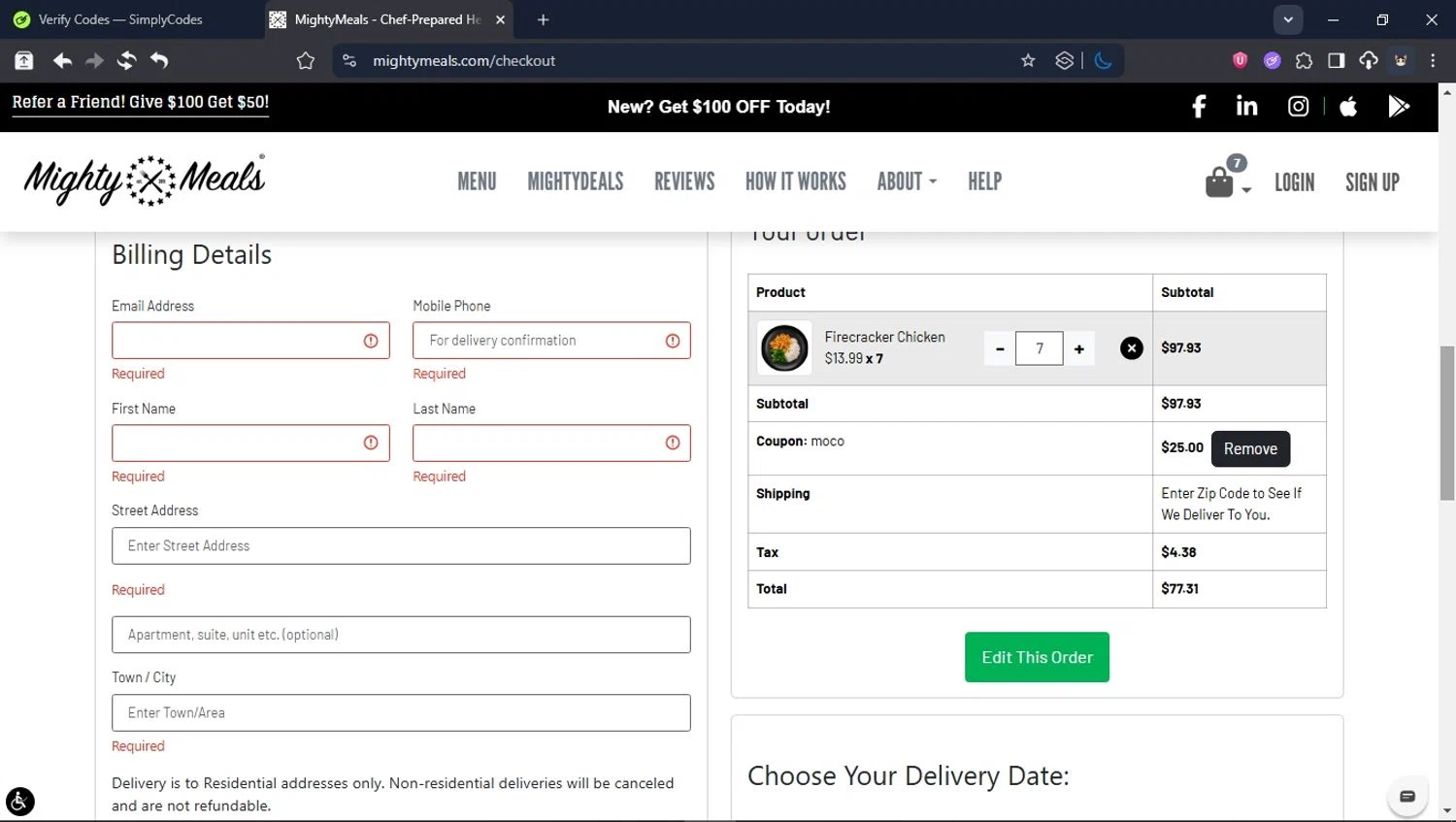This screenshot has height=822, width=1456.
Task: Toggle the browser side panel icon
Action: 1336,60
